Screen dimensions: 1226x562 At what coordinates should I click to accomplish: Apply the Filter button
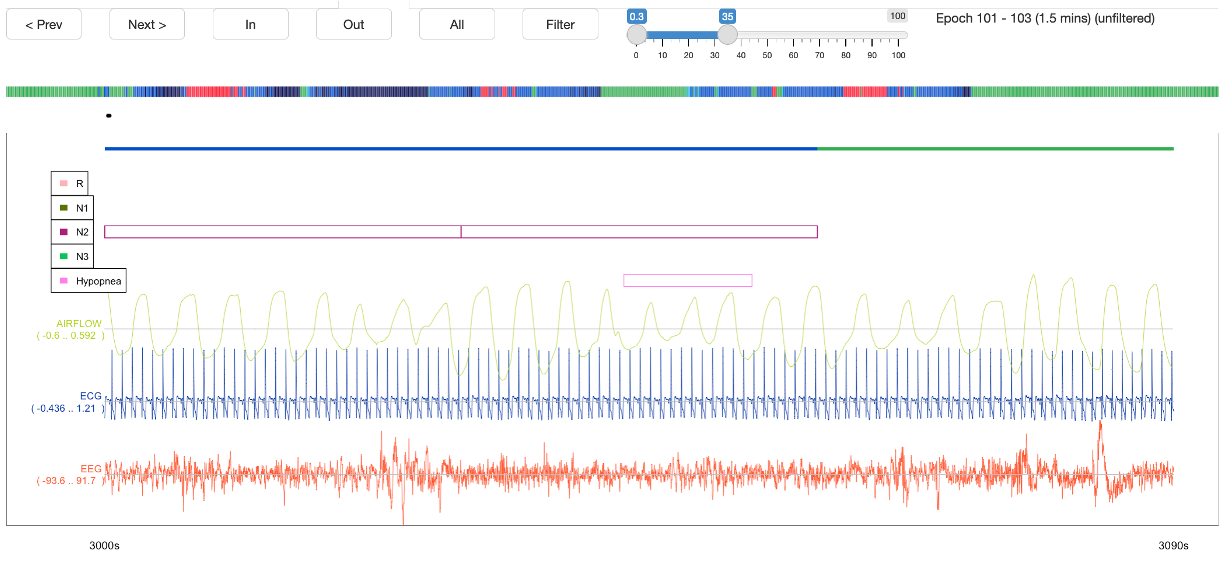560,24
